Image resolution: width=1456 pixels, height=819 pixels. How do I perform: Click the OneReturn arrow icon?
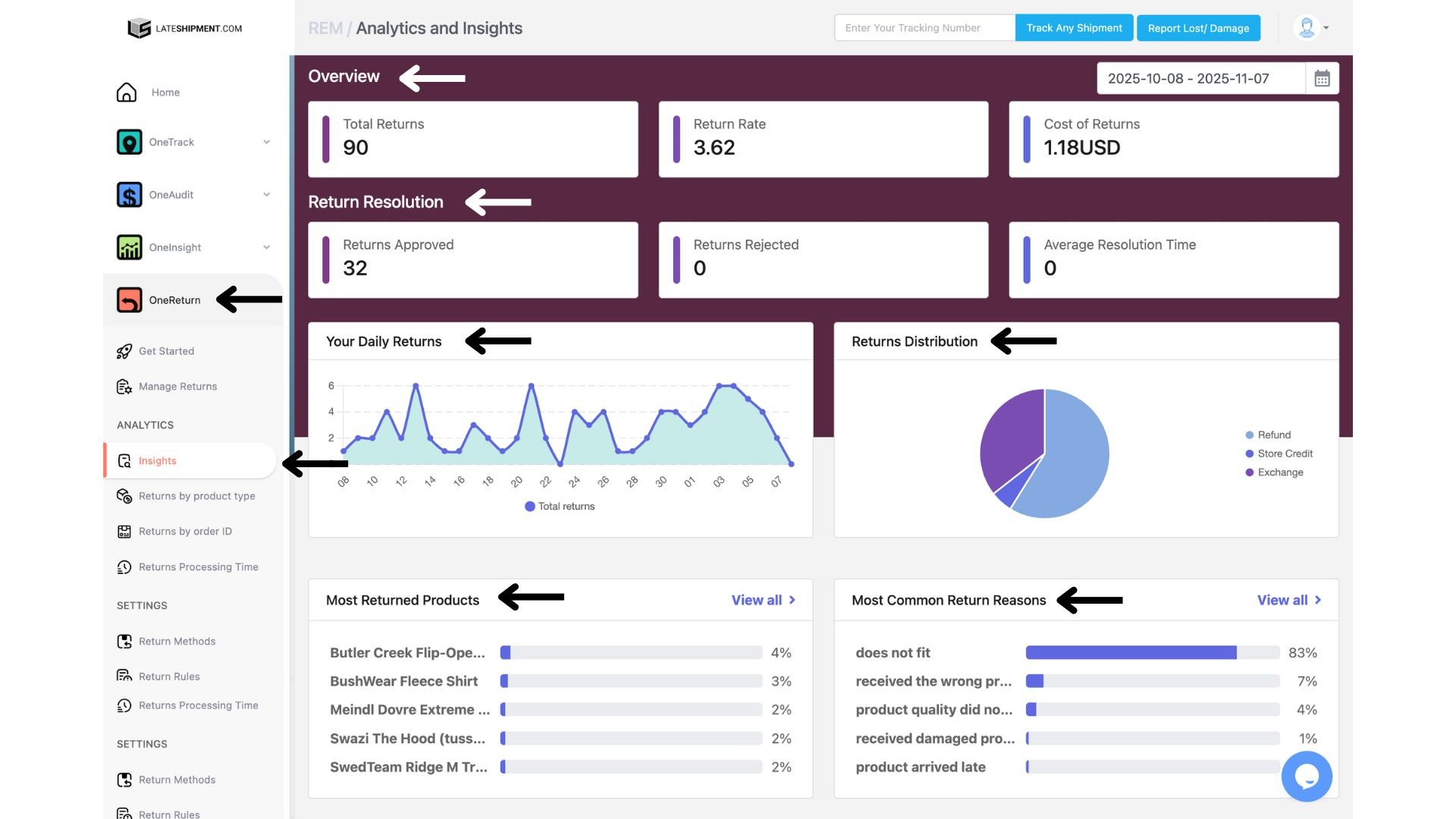(x=129, y=300)
